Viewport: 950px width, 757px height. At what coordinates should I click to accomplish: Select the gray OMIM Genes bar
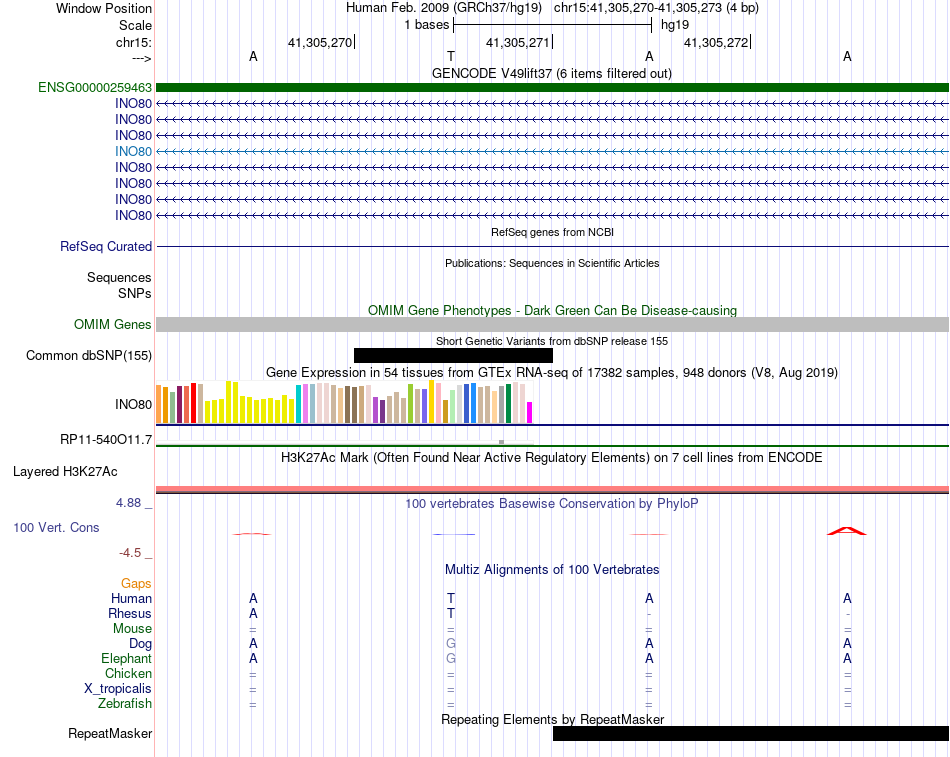click(552, 324)
